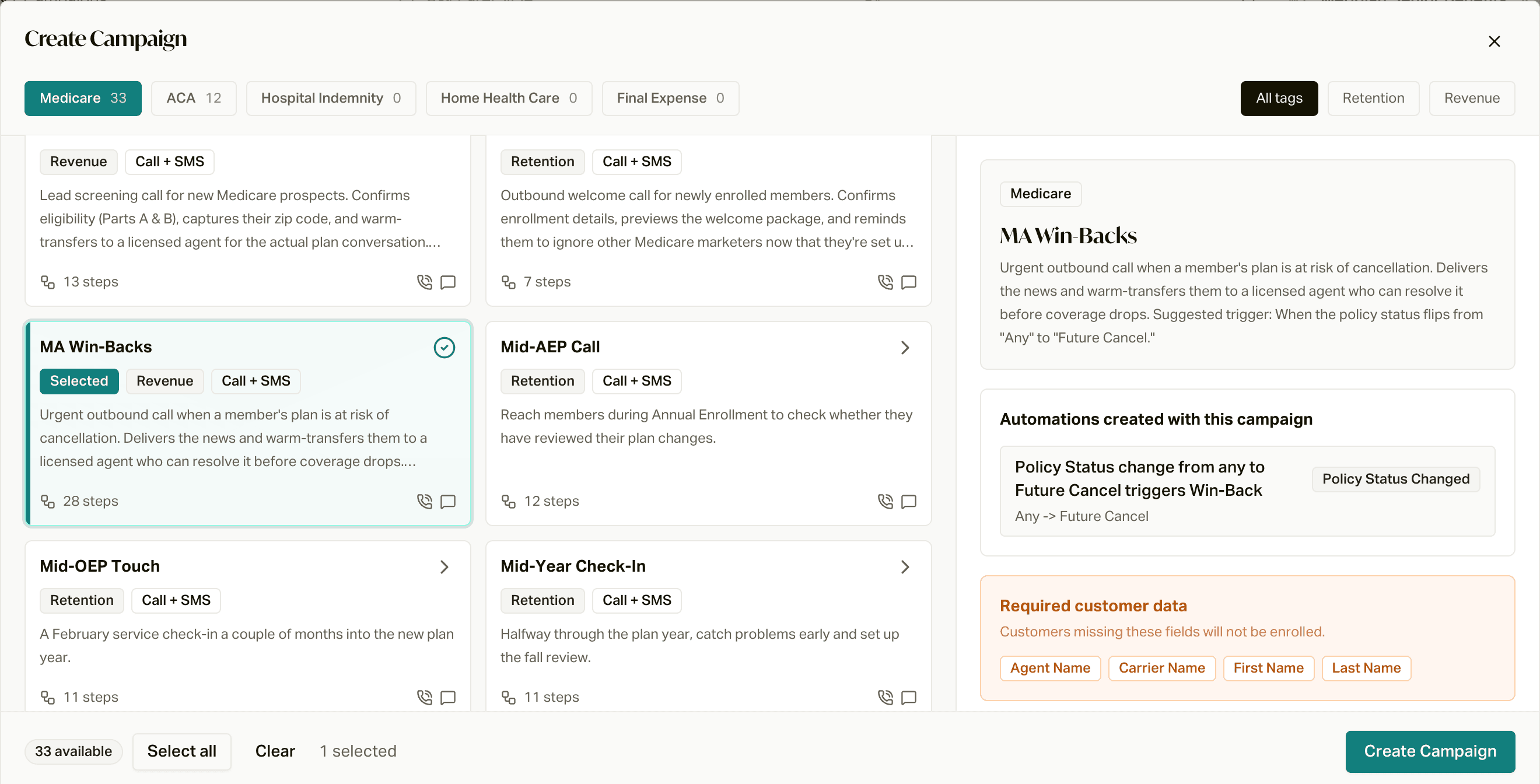Screen dimensions: 1540x784
Task: Click phone icon on 7 steps card
Action: 885,282
